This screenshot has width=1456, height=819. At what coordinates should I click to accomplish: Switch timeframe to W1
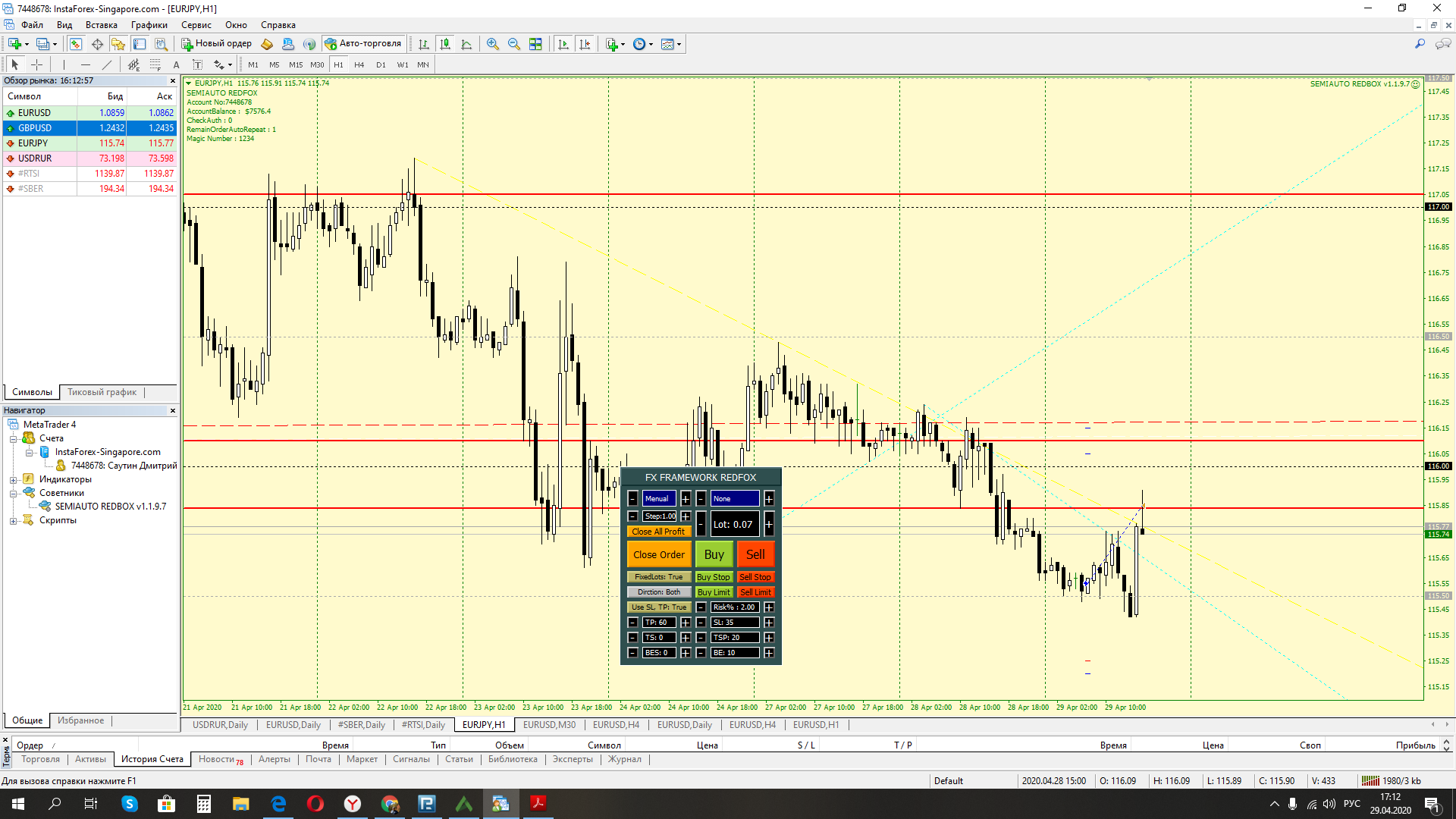(402, 64)
